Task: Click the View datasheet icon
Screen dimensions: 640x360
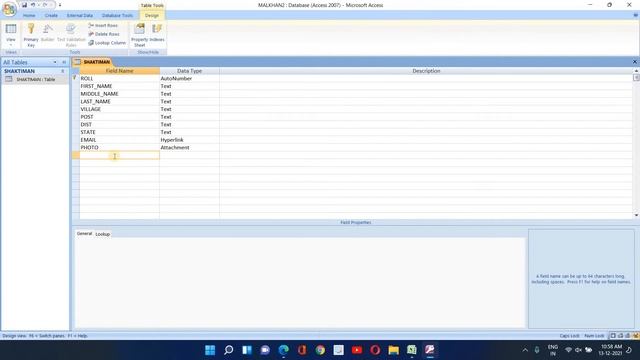Action: point(11,29)
